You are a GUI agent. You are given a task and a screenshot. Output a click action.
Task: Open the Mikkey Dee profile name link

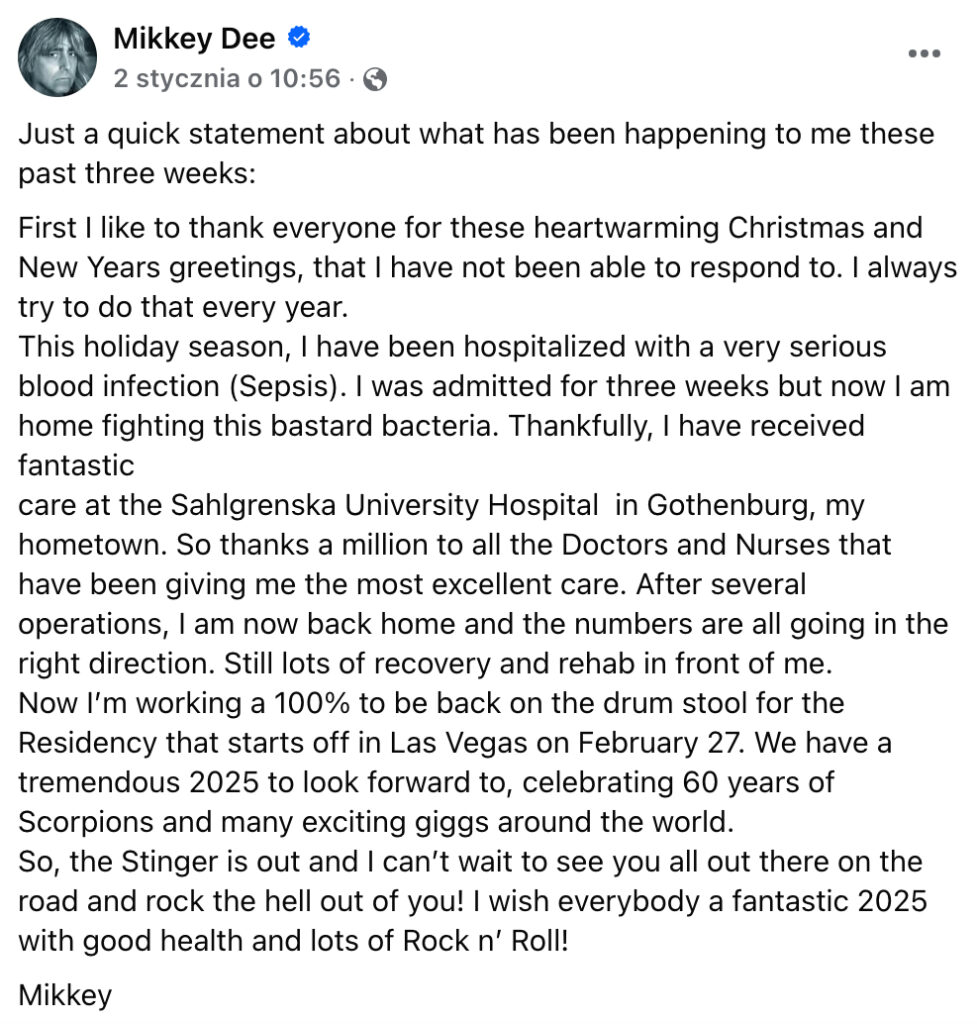(196, 39)
